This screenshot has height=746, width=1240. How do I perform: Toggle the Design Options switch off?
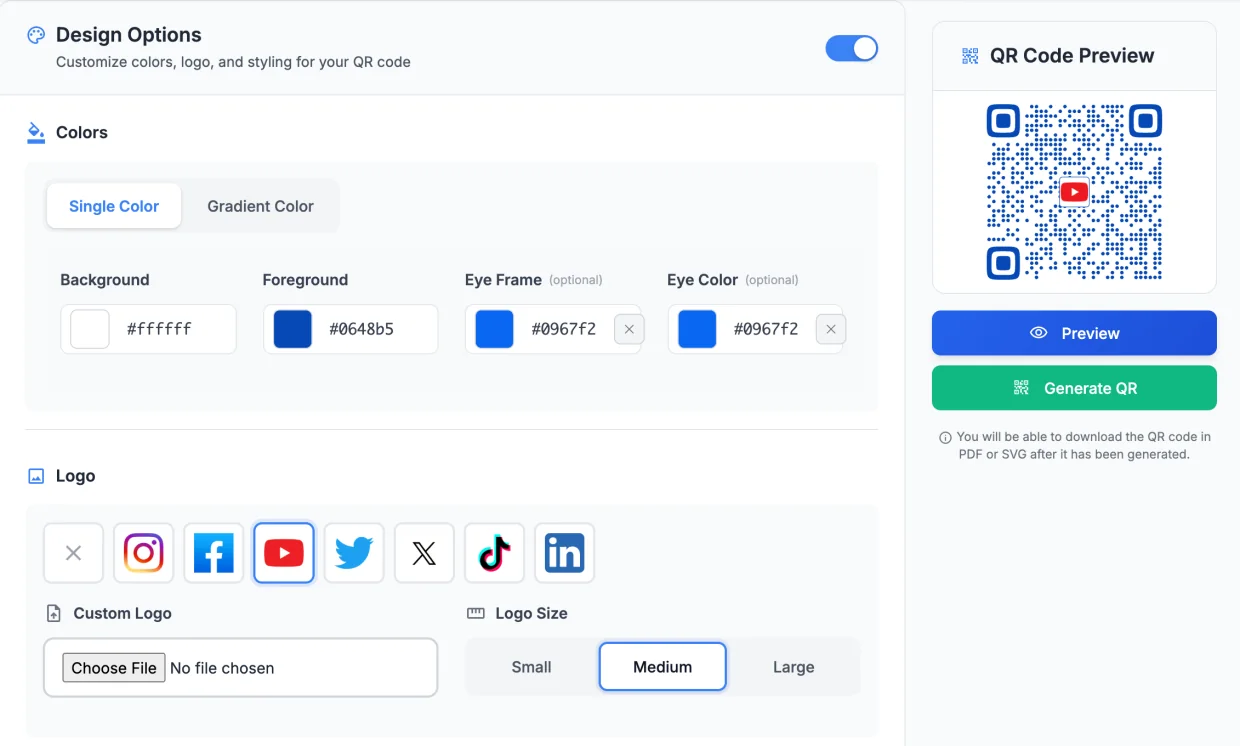[x=852, y=48]
